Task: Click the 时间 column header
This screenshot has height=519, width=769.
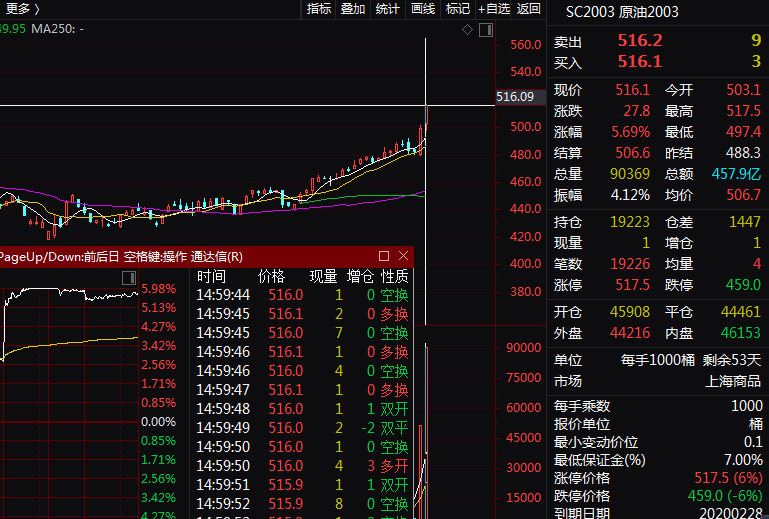Action: coord(211,277)
